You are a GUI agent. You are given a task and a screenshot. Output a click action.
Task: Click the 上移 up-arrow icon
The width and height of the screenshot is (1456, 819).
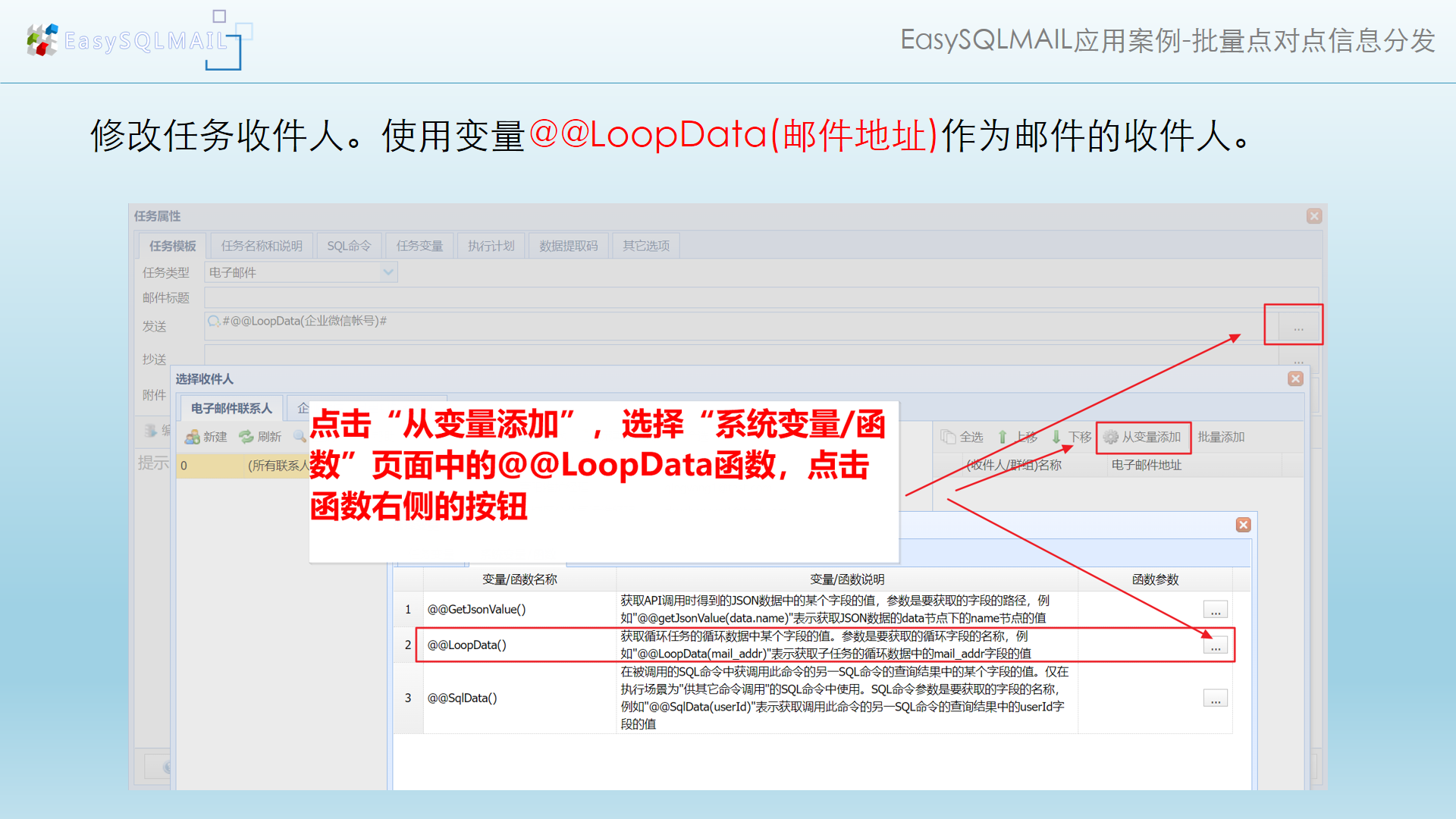(x=1003, y=437)
